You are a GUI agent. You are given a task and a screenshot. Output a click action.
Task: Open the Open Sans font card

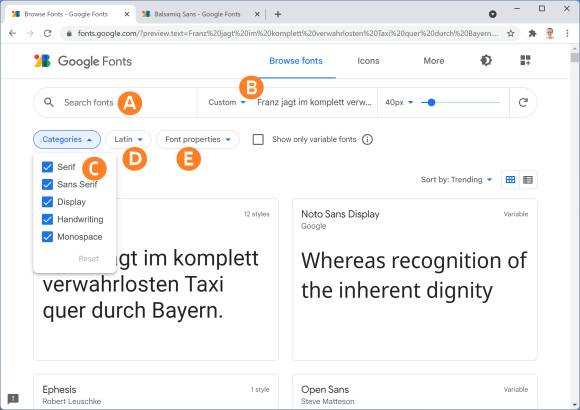coord(415,391)
